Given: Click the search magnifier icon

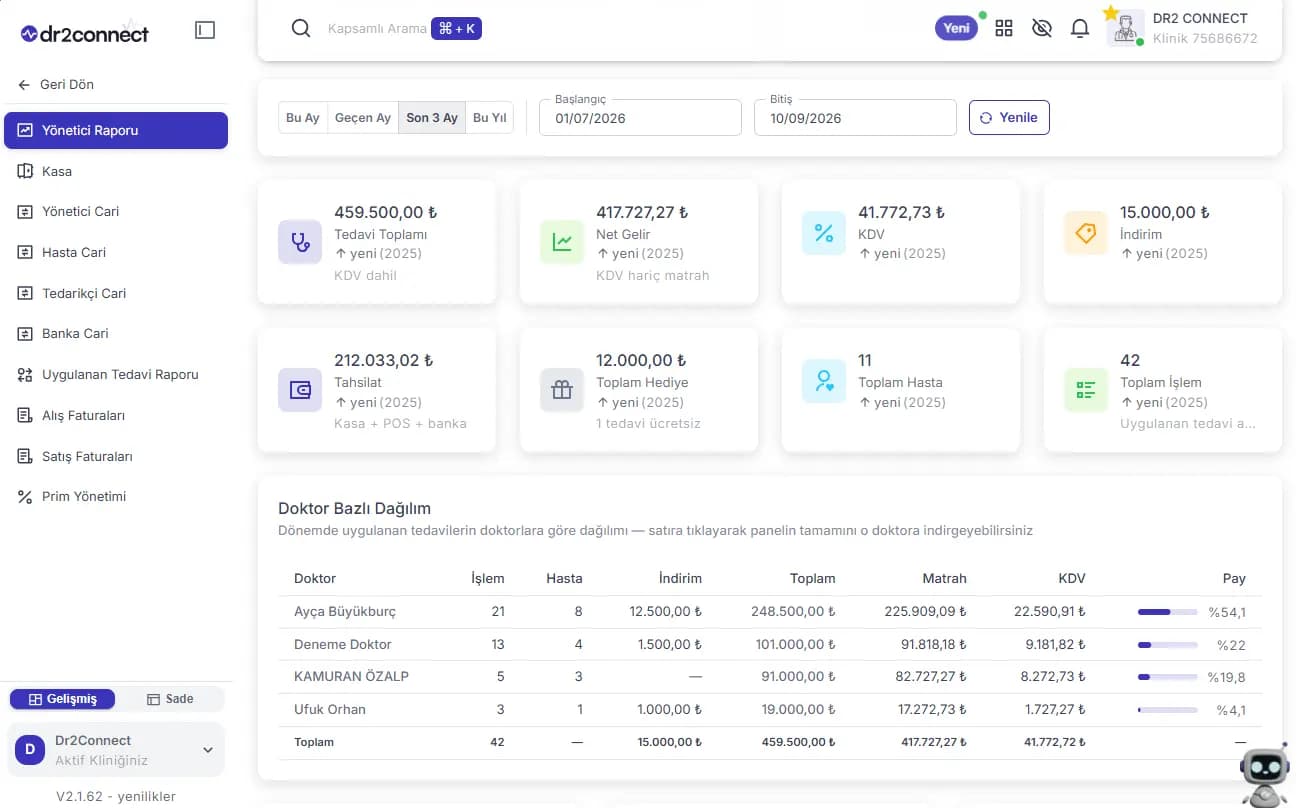Looking at the screenshot, I should point(301,28).
